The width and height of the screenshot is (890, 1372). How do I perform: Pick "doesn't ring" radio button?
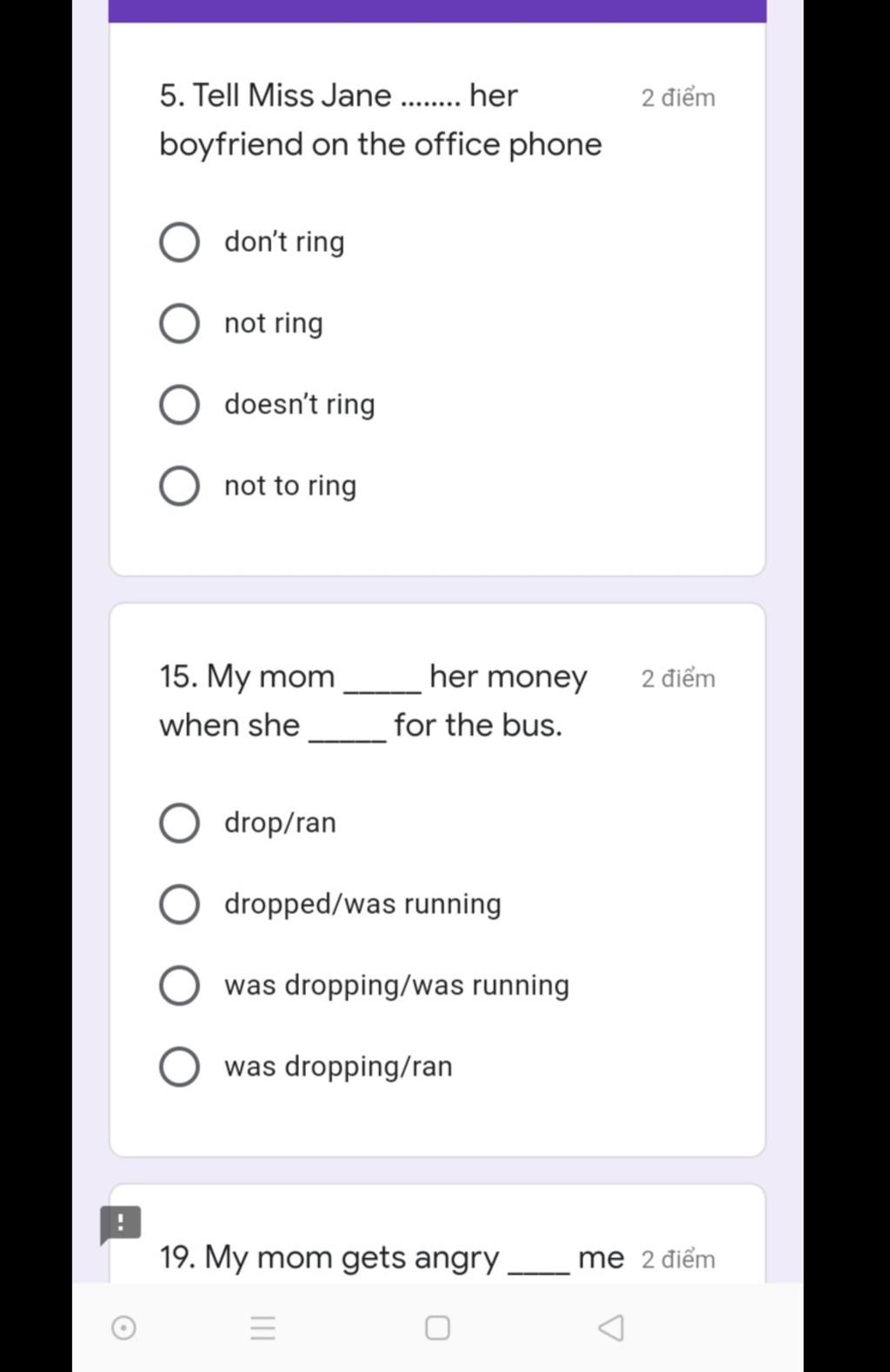(180, 405)
